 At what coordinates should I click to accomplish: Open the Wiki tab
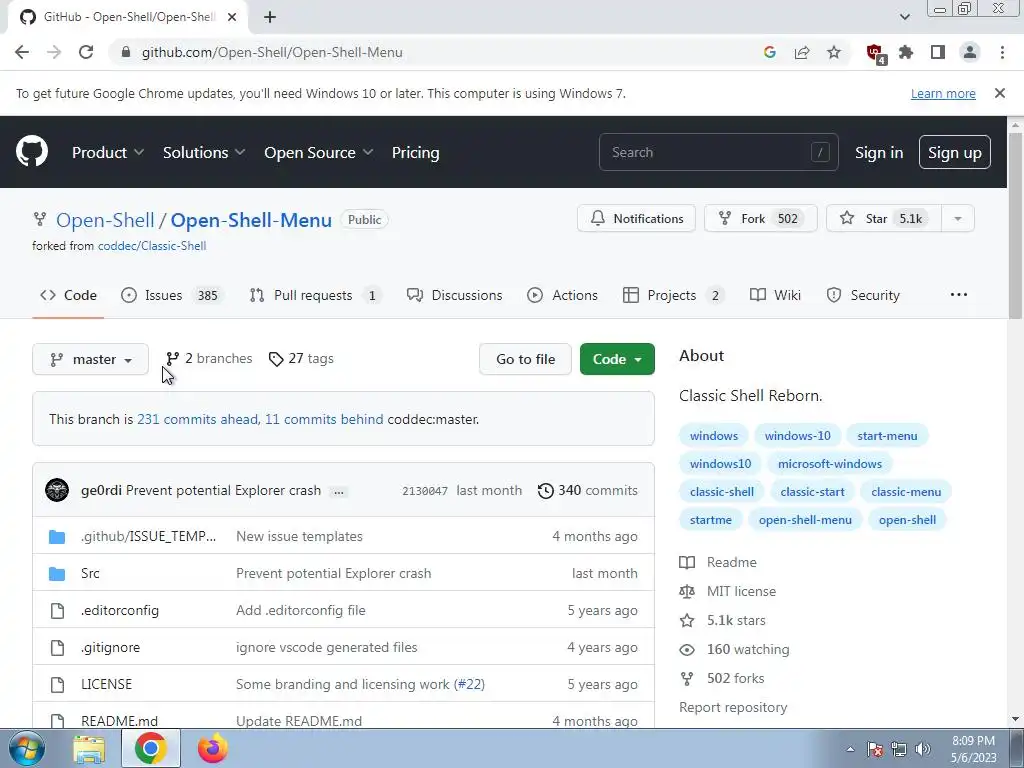click(x=775, y=295)
